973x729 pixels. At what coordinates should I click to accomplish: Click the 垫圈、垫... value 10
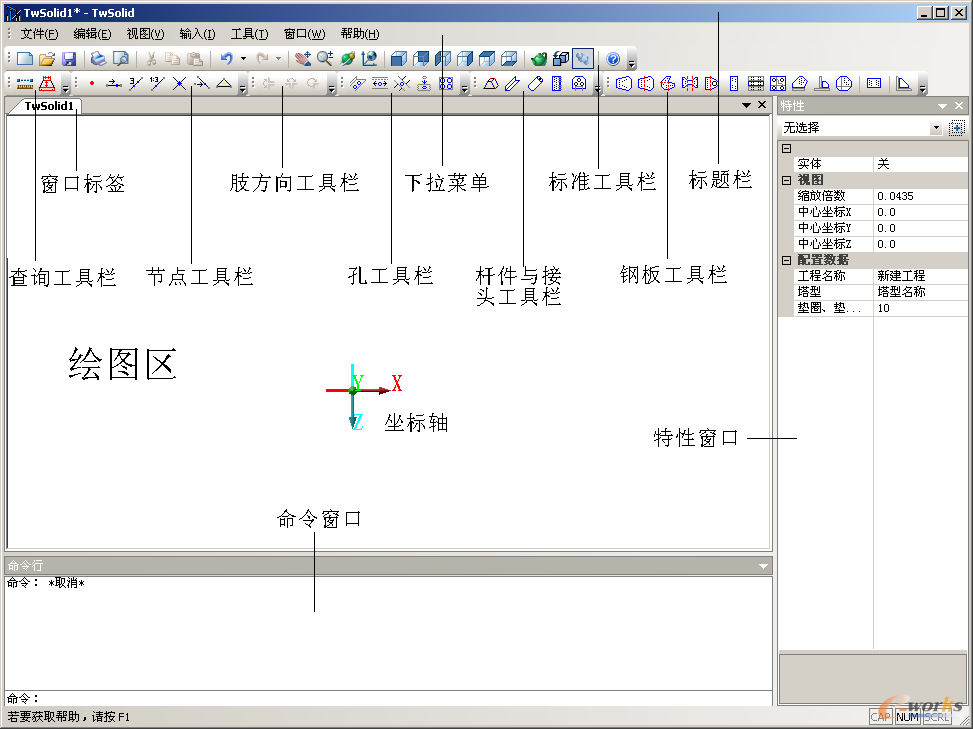[920, 308]
